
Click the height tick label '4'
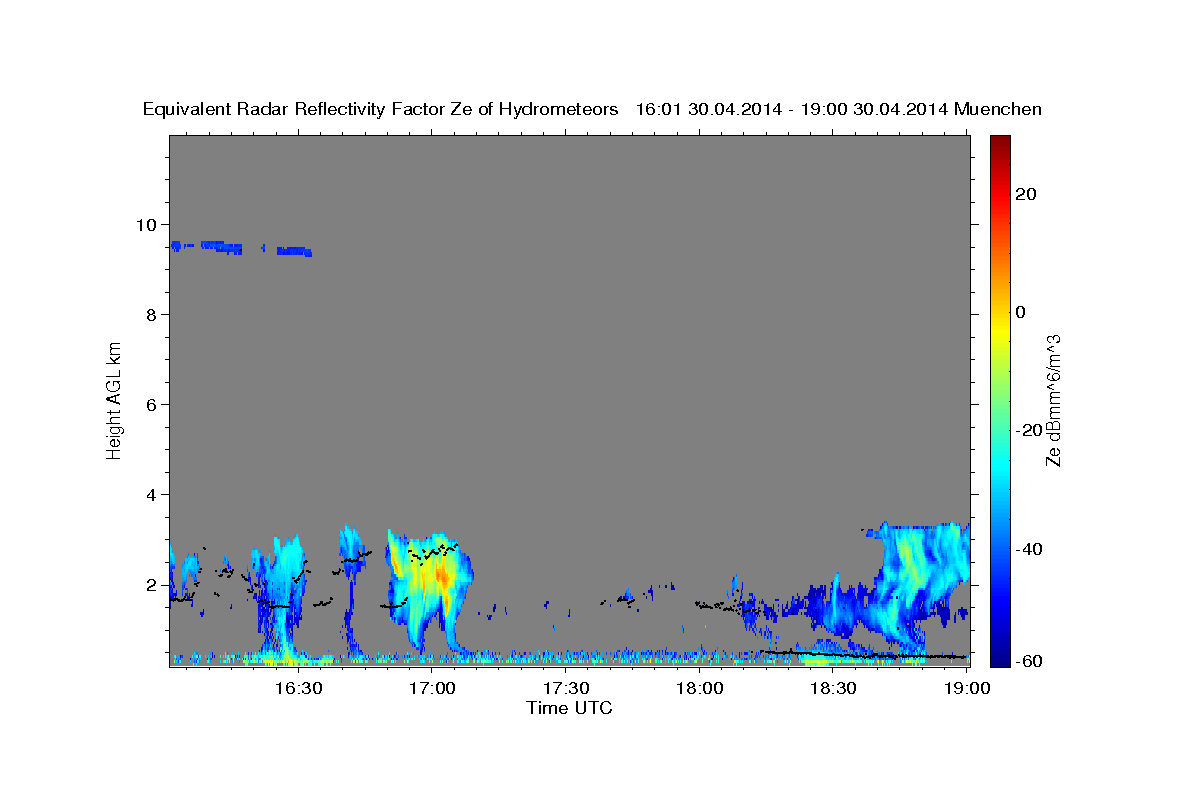coord(154,495)
